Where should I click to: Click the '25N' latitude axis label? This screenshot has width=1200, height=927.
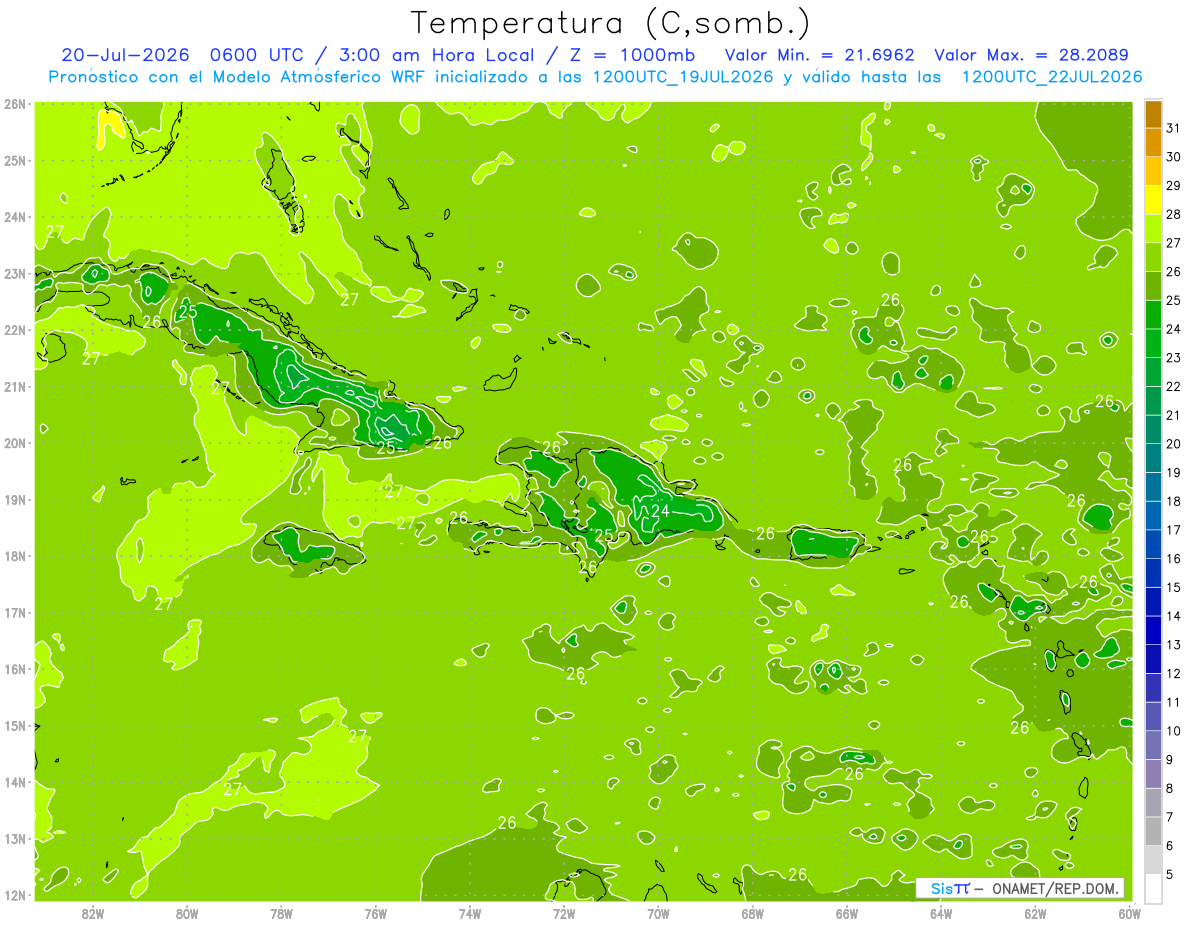(x=13, y=161)
